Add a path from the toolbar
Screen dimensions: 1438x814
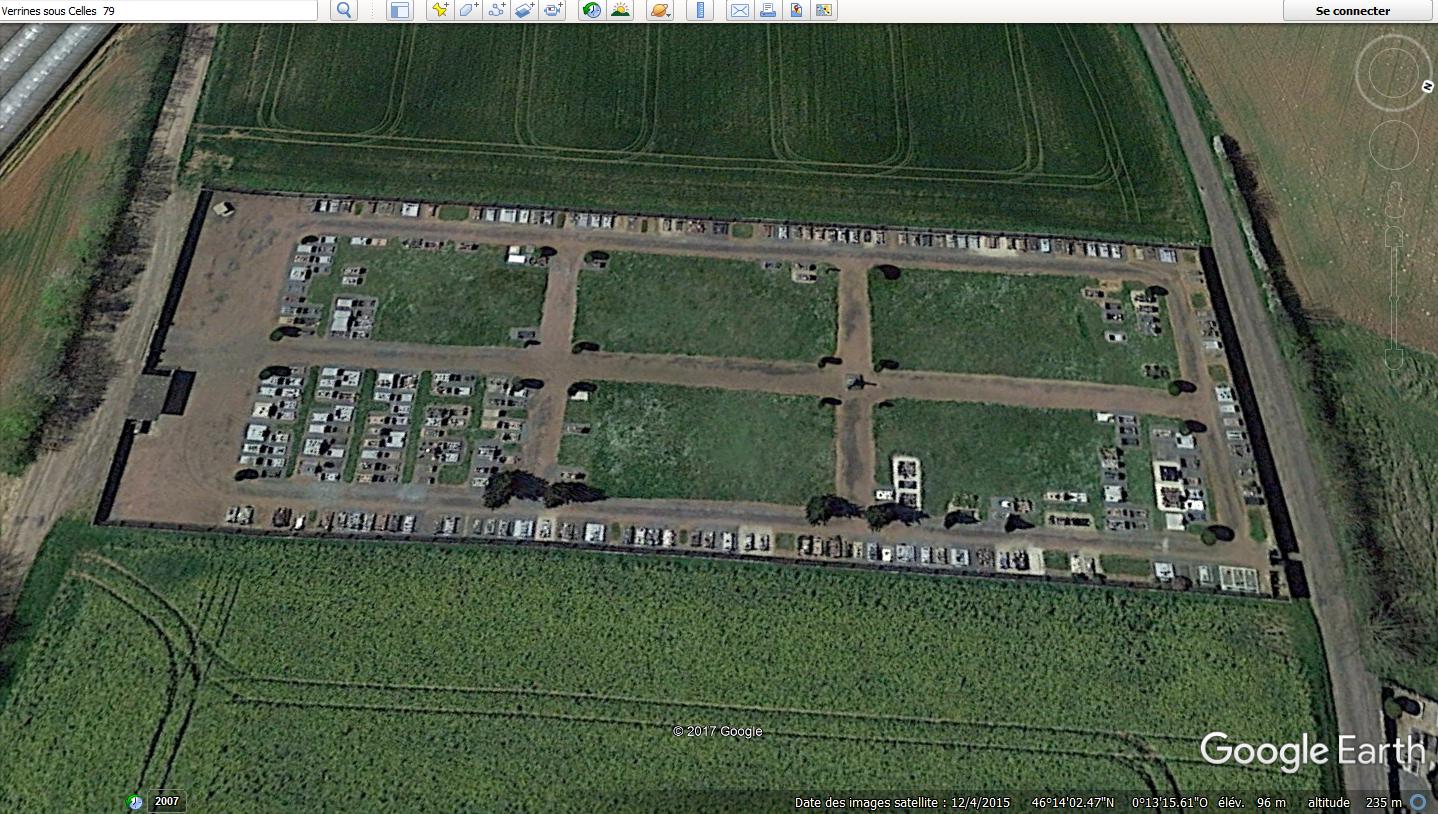[x=496, y=10]
